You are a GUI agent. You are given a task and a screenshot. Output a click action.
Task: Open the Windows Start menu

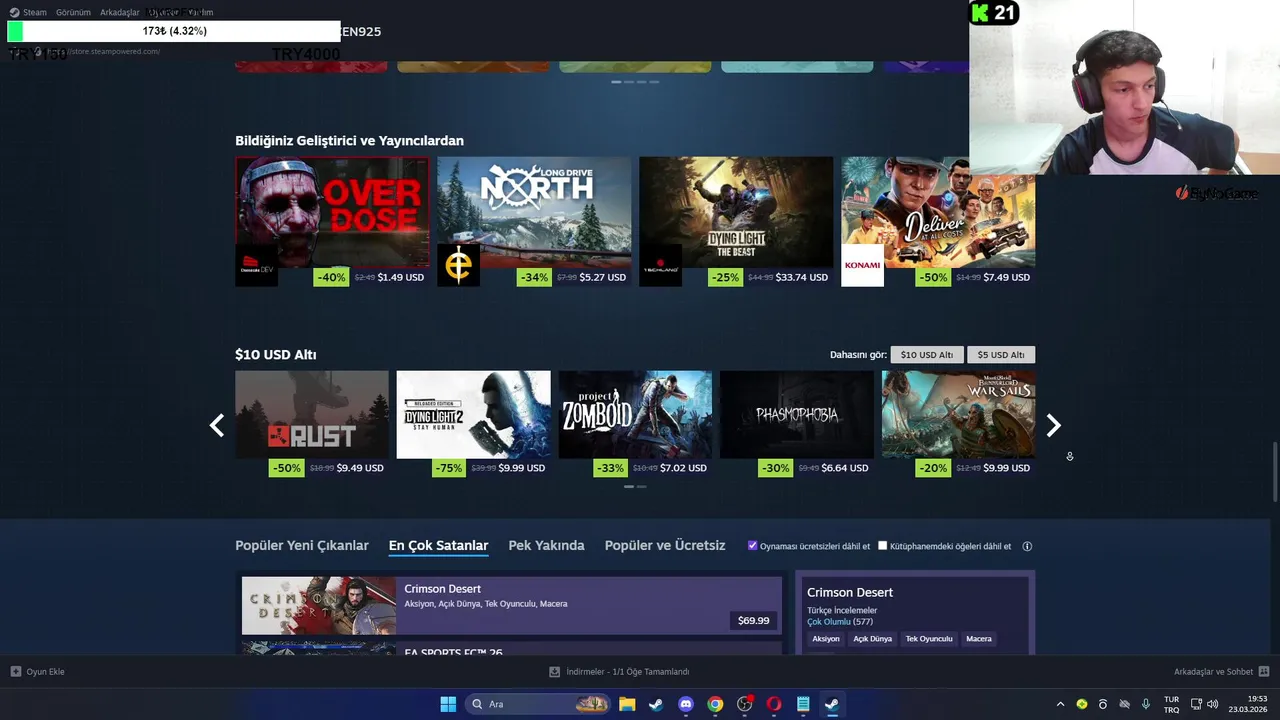point(448,704)
